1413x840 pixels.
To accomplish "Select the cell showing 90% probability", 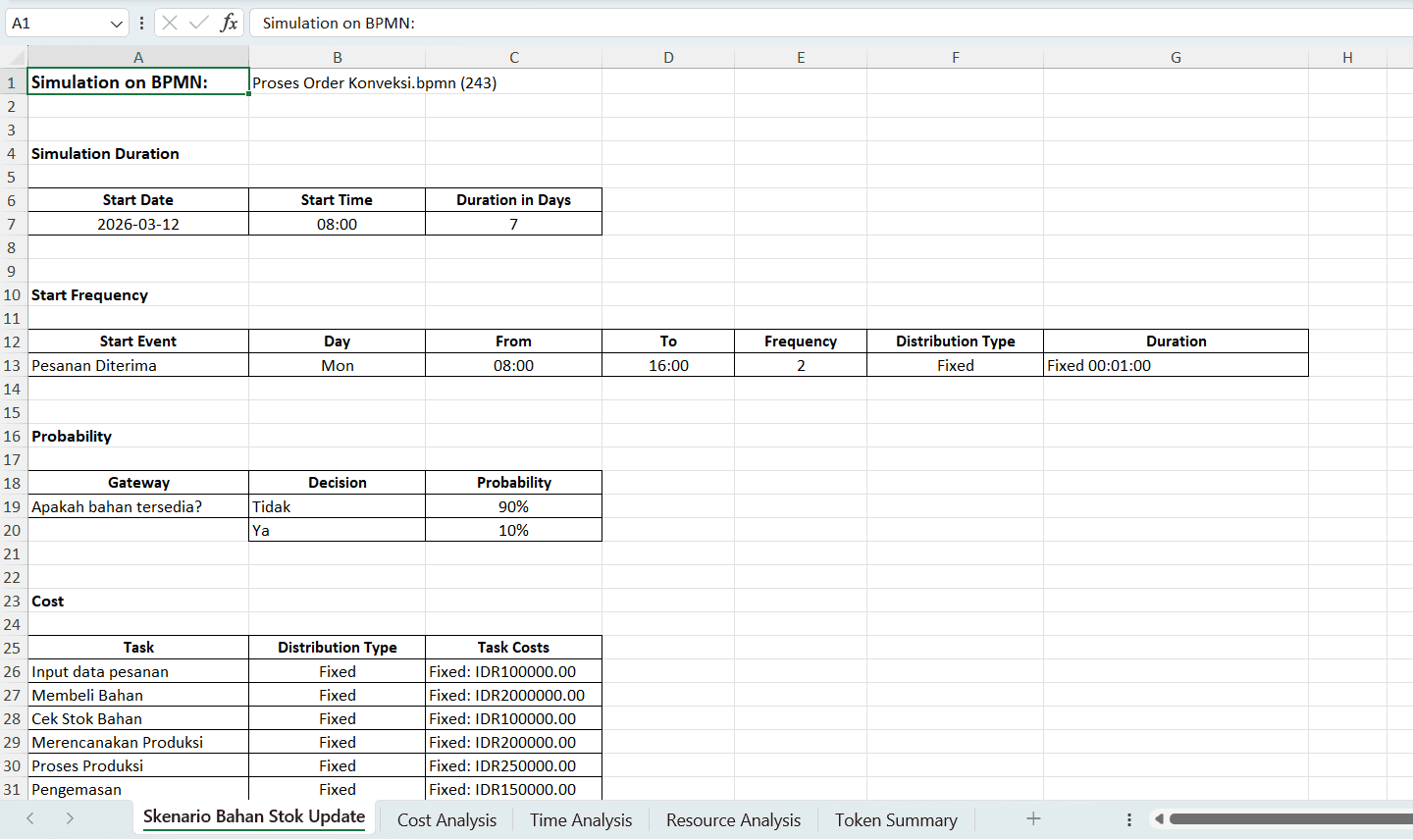I will point(513,506).
